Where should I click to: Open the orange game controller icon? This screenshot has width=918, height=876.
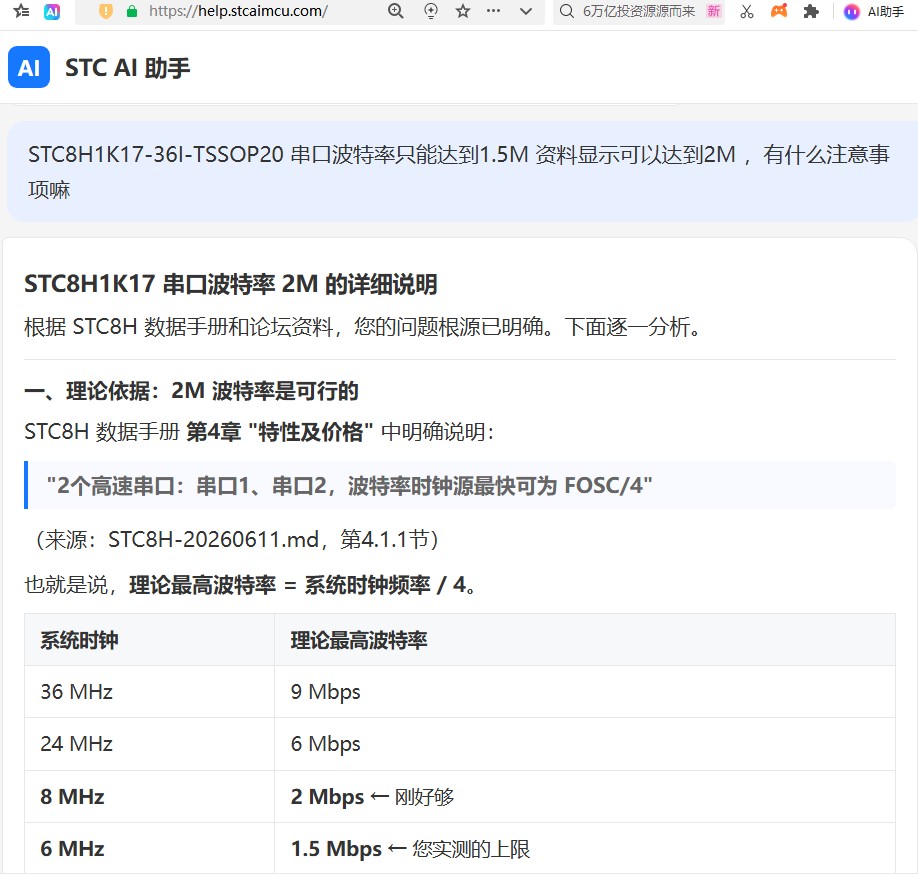779,11
